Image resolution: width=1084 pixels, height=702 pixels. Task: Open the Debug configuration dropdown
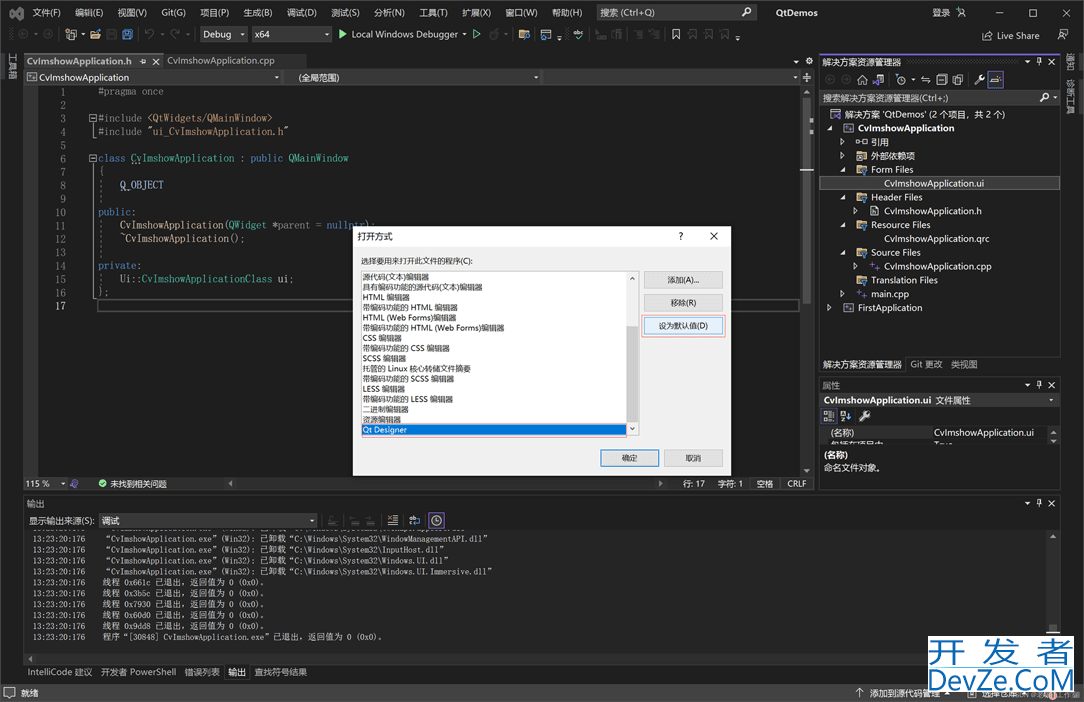coord(223,34)
